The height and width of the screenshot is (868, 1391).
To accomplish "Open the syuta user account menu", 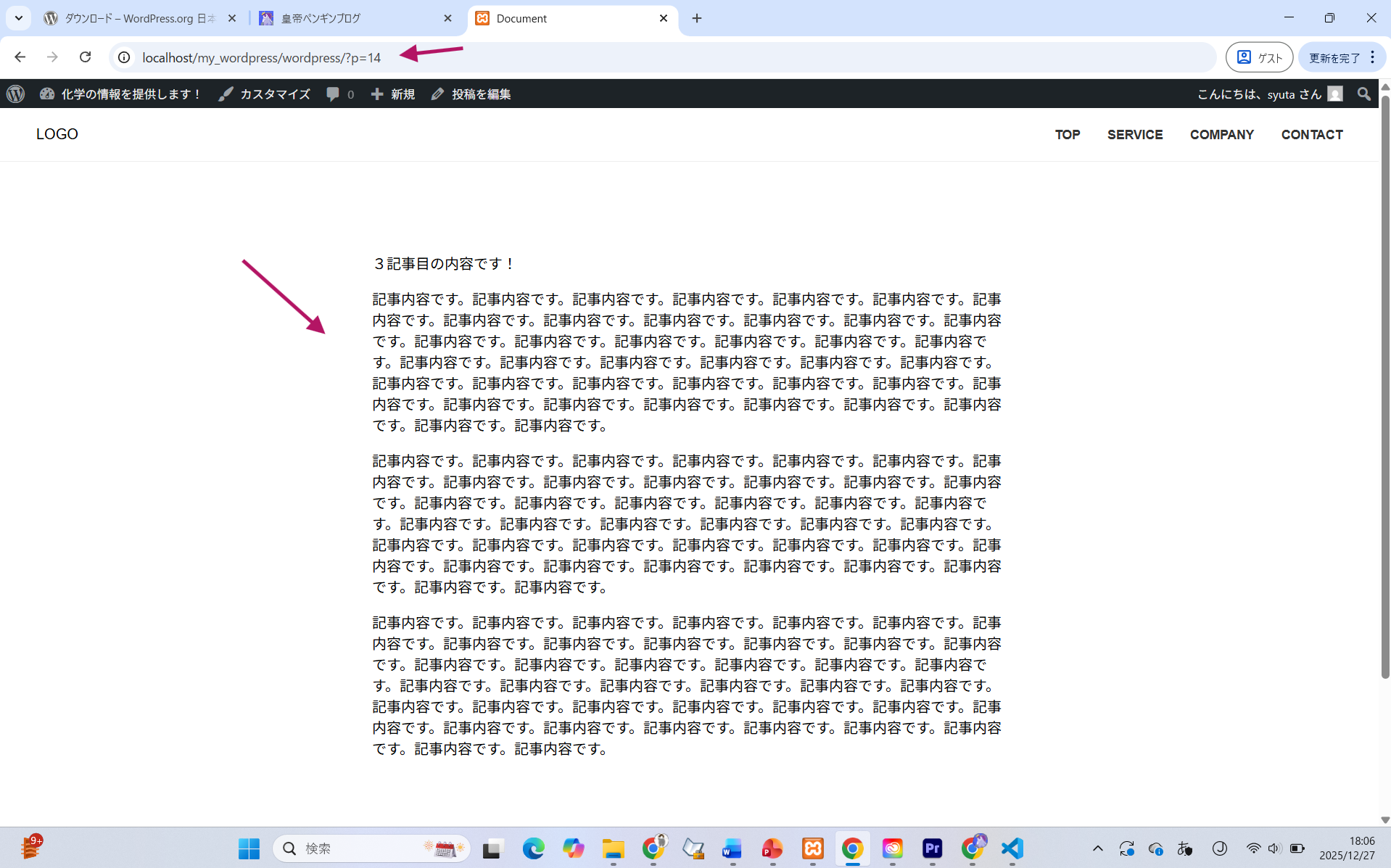I will pos(1269,94).
